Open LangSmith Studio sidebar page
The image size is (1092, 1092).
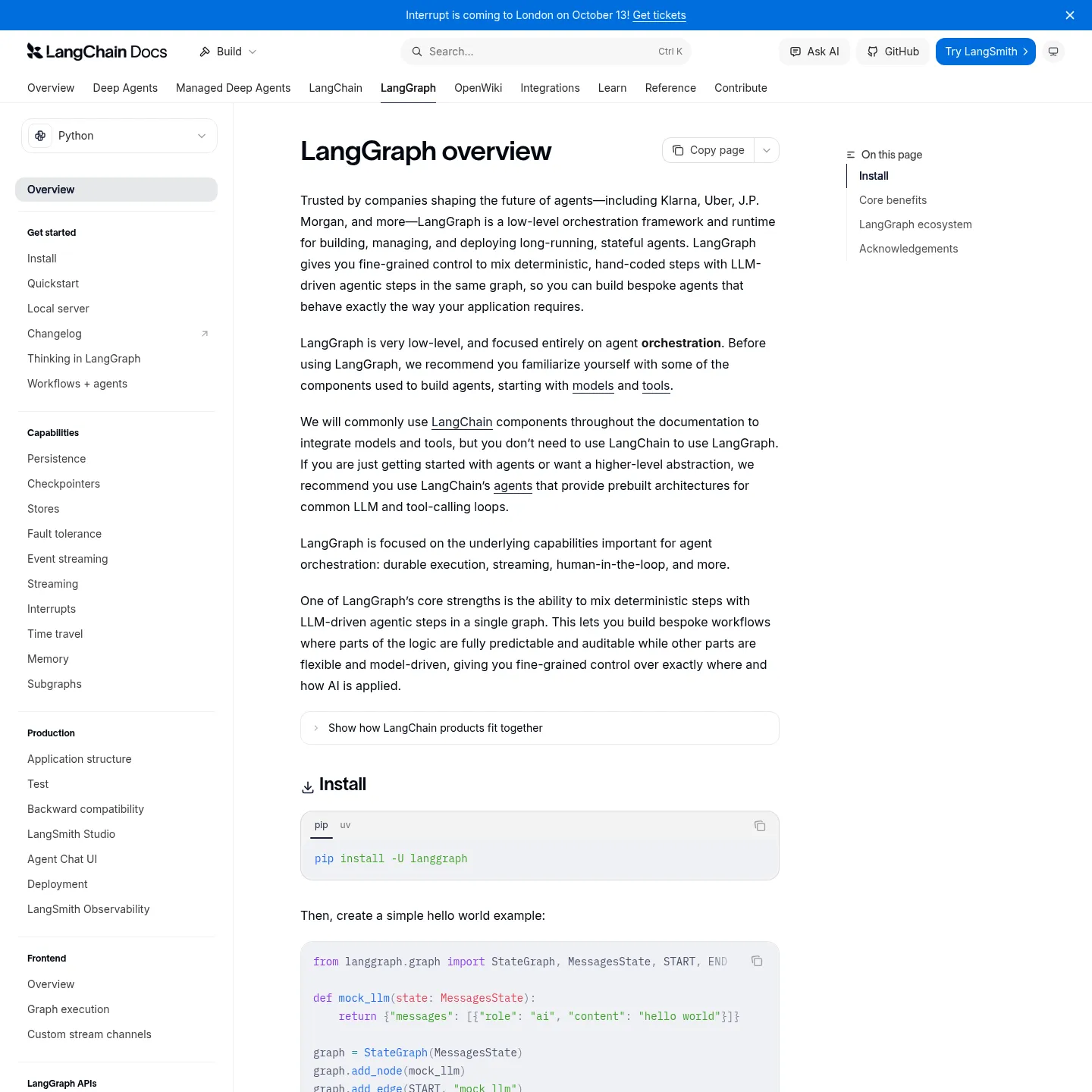coord(71,834)
